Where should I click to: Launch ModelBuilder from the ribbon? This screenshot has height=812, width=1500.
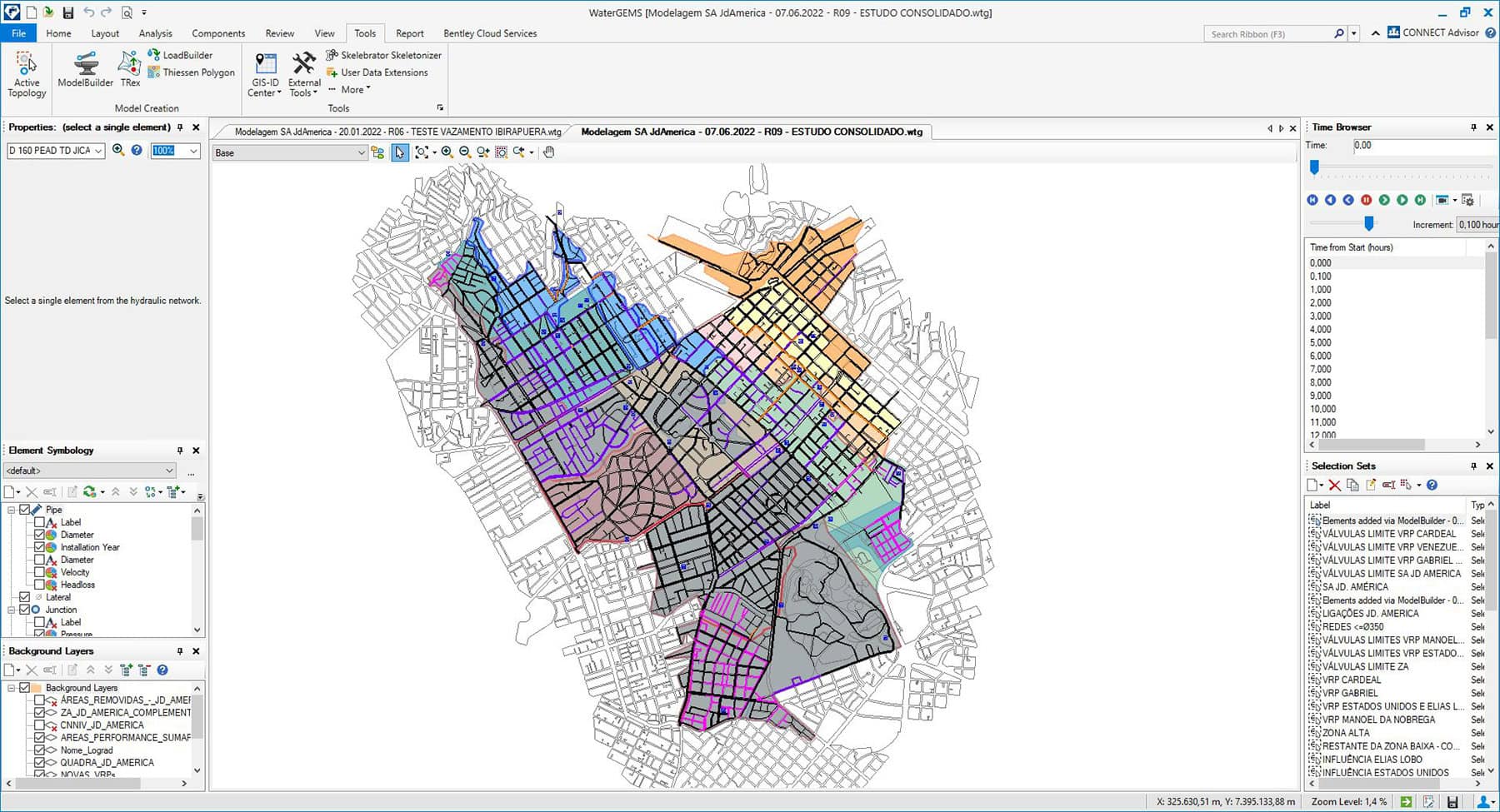click(x=85, y=69)
